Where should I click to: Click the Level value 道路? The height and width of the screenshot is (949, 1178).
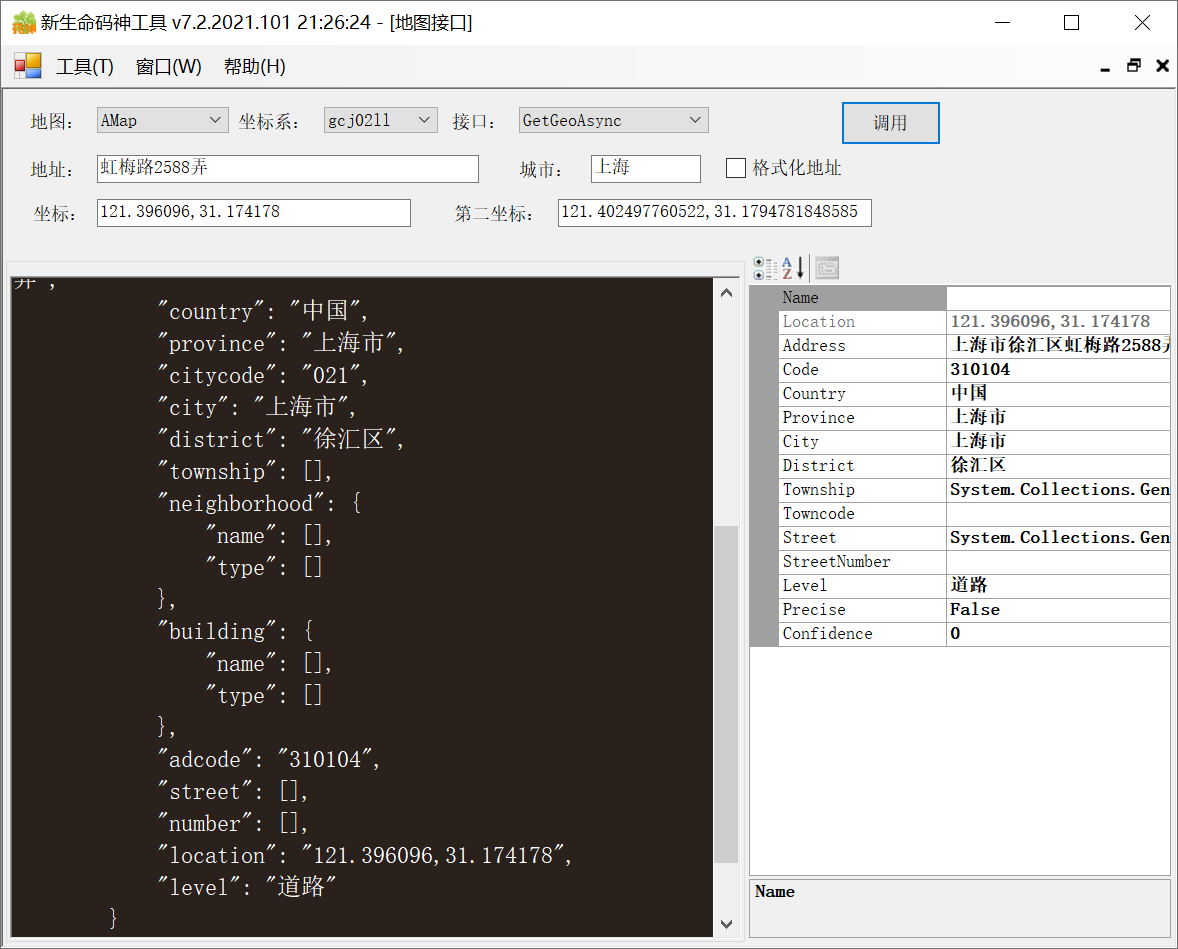tap(968, 585)
